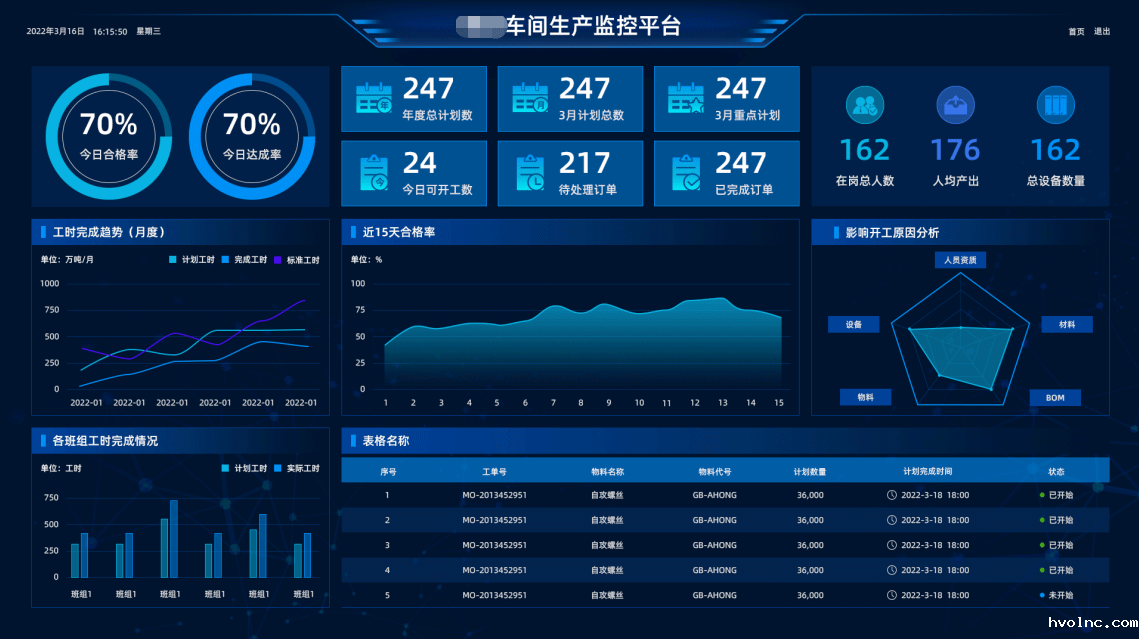Toggle the 标准工时 legend entry
Image resolution: width=1139 pixels, height=639 pixels.
click(296, 259)
